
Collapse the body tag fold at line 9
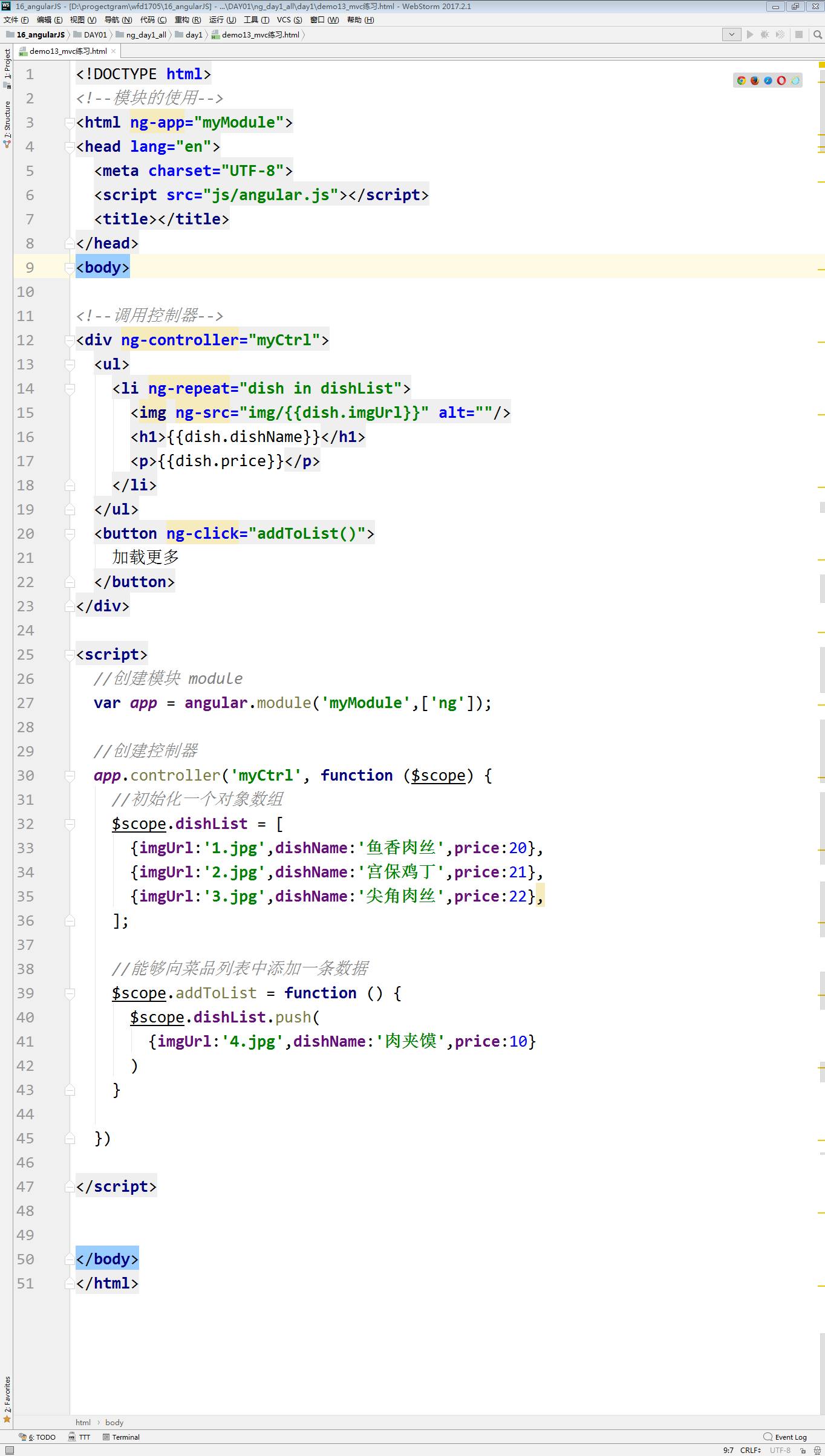pyautogui.click(x=70, y=268)
